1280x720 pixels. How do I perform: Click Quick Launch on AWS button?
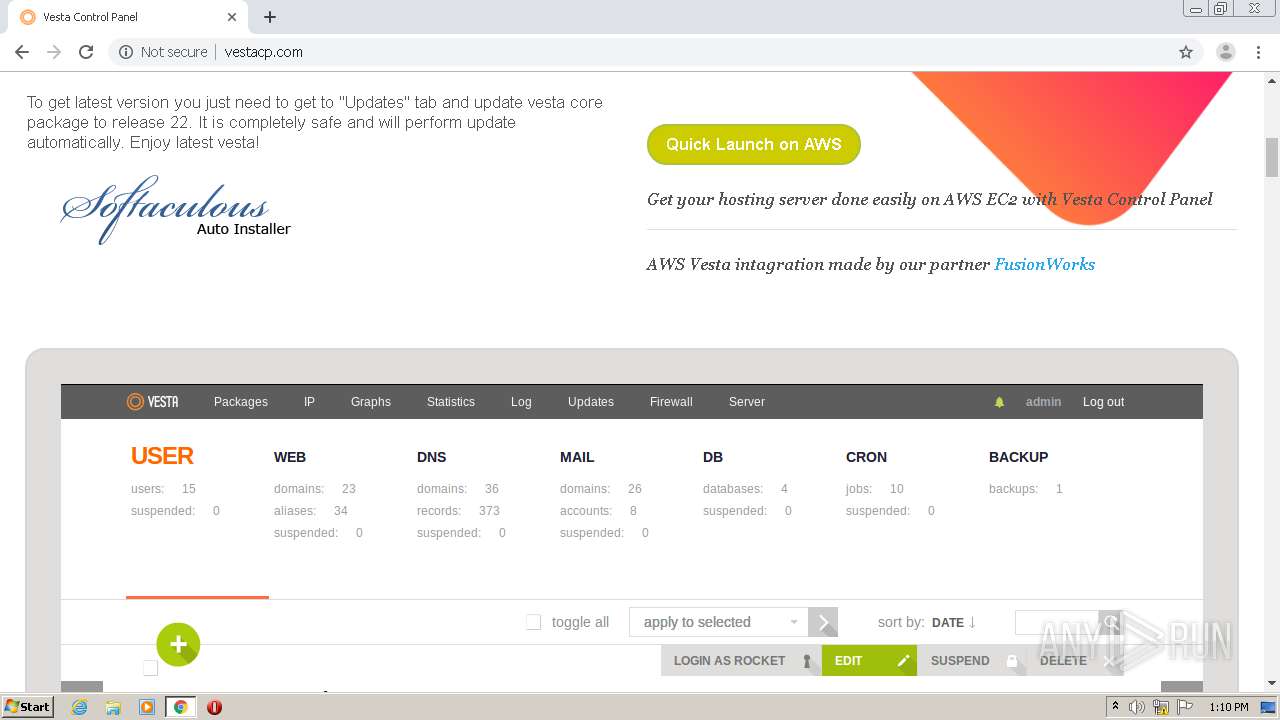(754, 144)
